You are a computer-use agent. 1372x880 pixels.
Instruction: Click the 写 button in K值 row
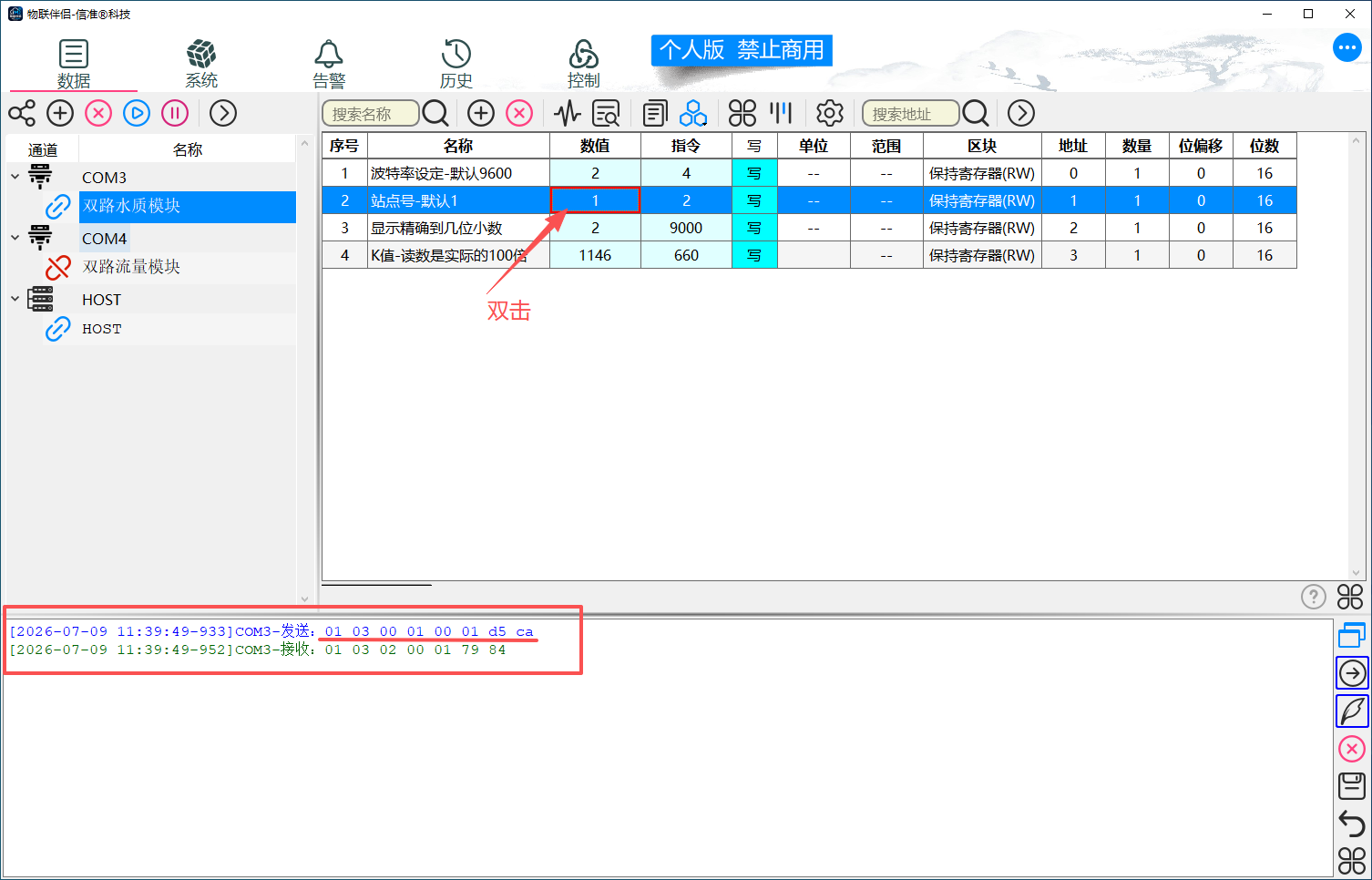point(754,255)
